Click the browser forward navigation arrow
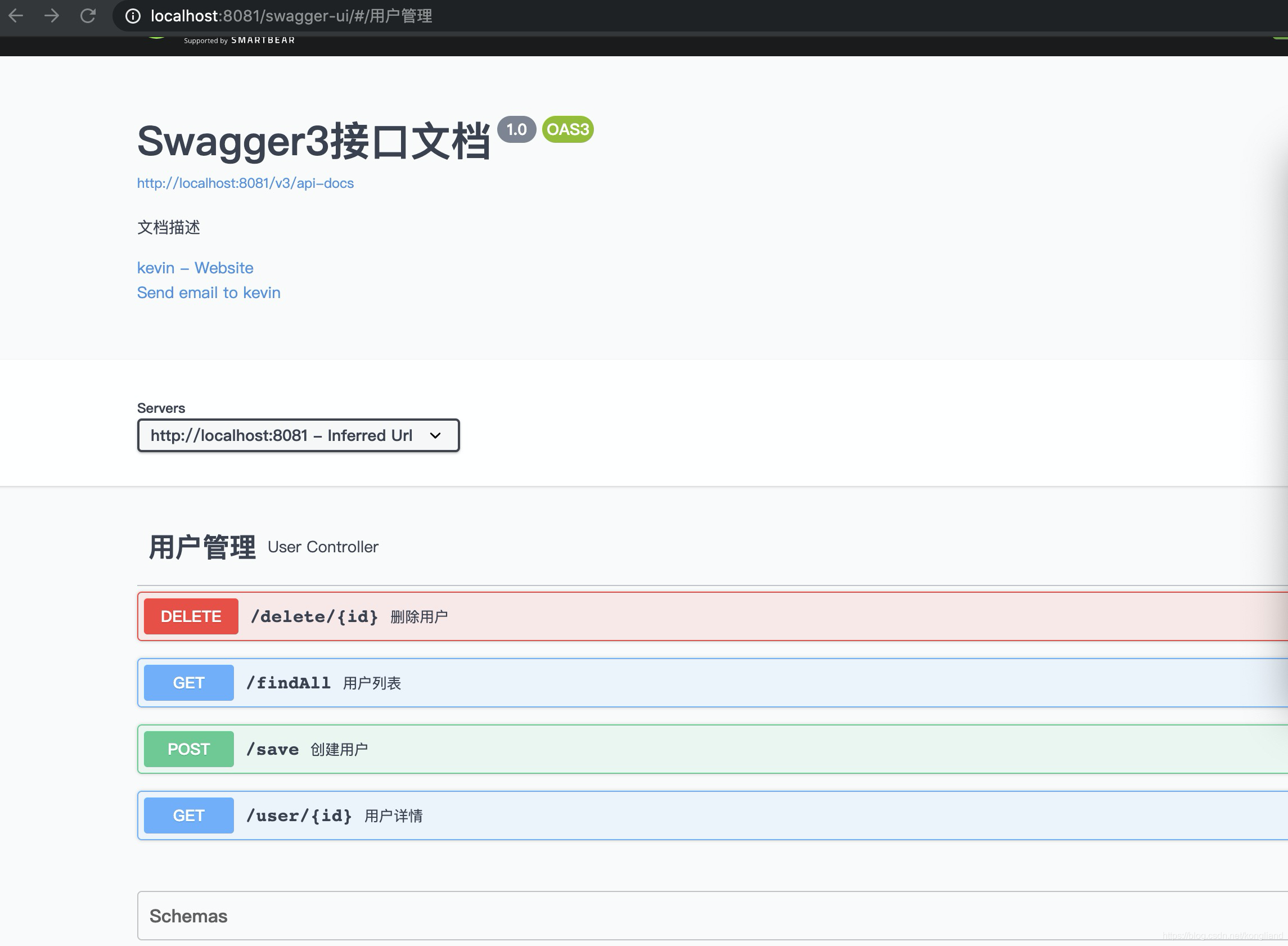Image resolution: width=1288 pixels, height=946 pixels. 52,16
